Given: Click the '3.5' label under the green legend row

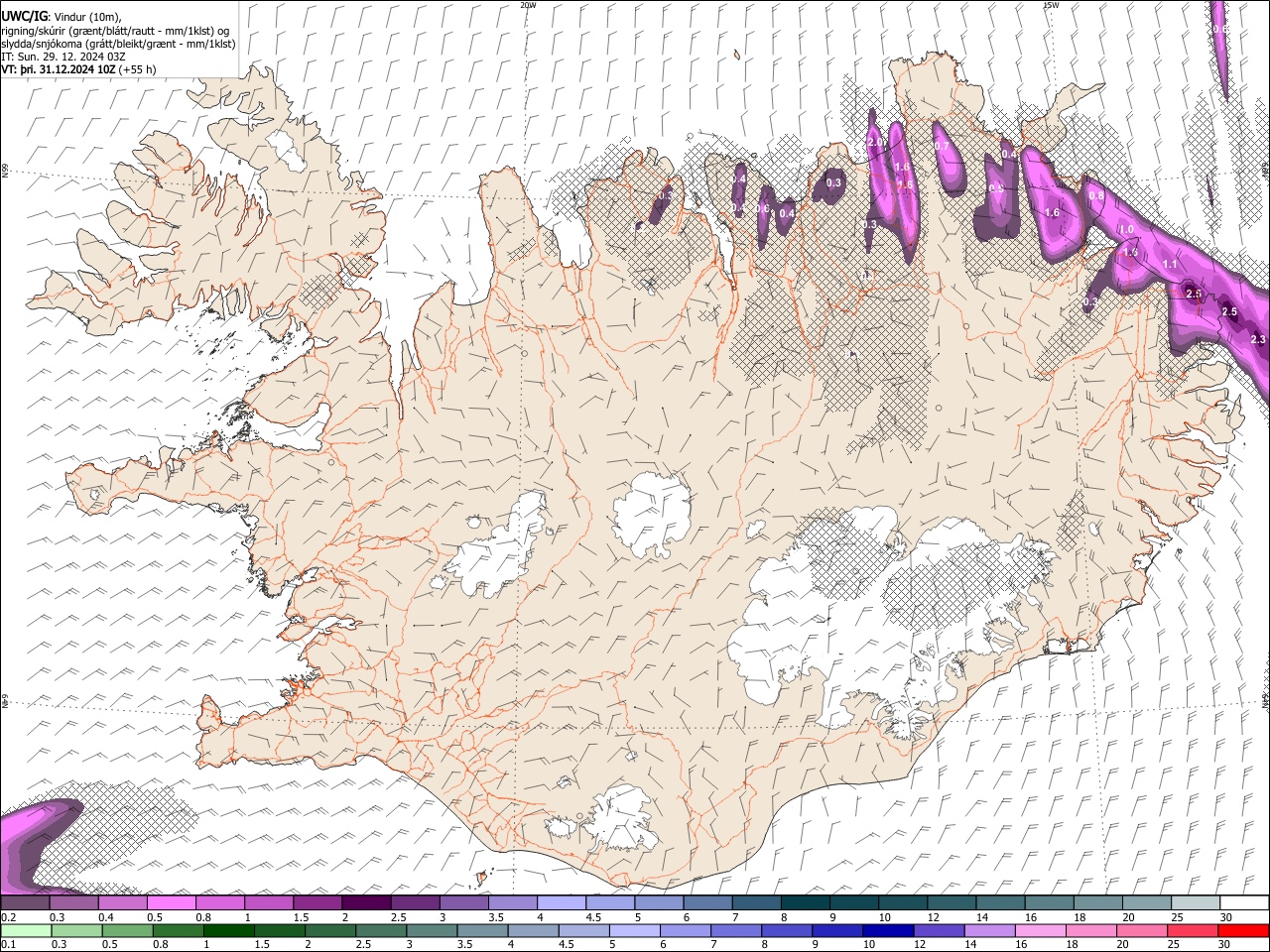Looking at the screenshot, I should (463, 945).
